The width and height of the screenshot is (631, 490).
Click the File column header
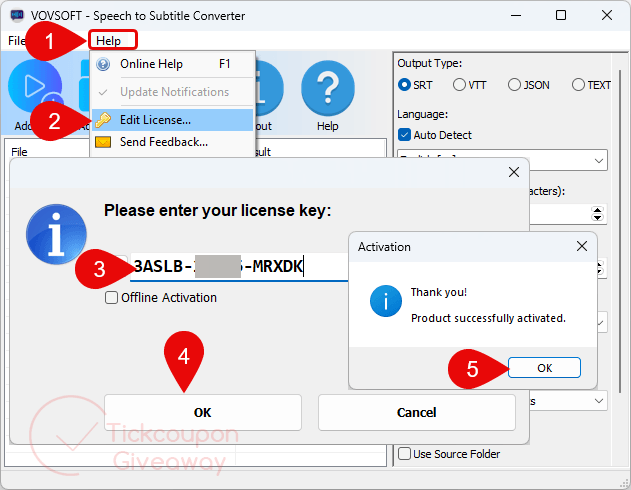coord(19,152)
